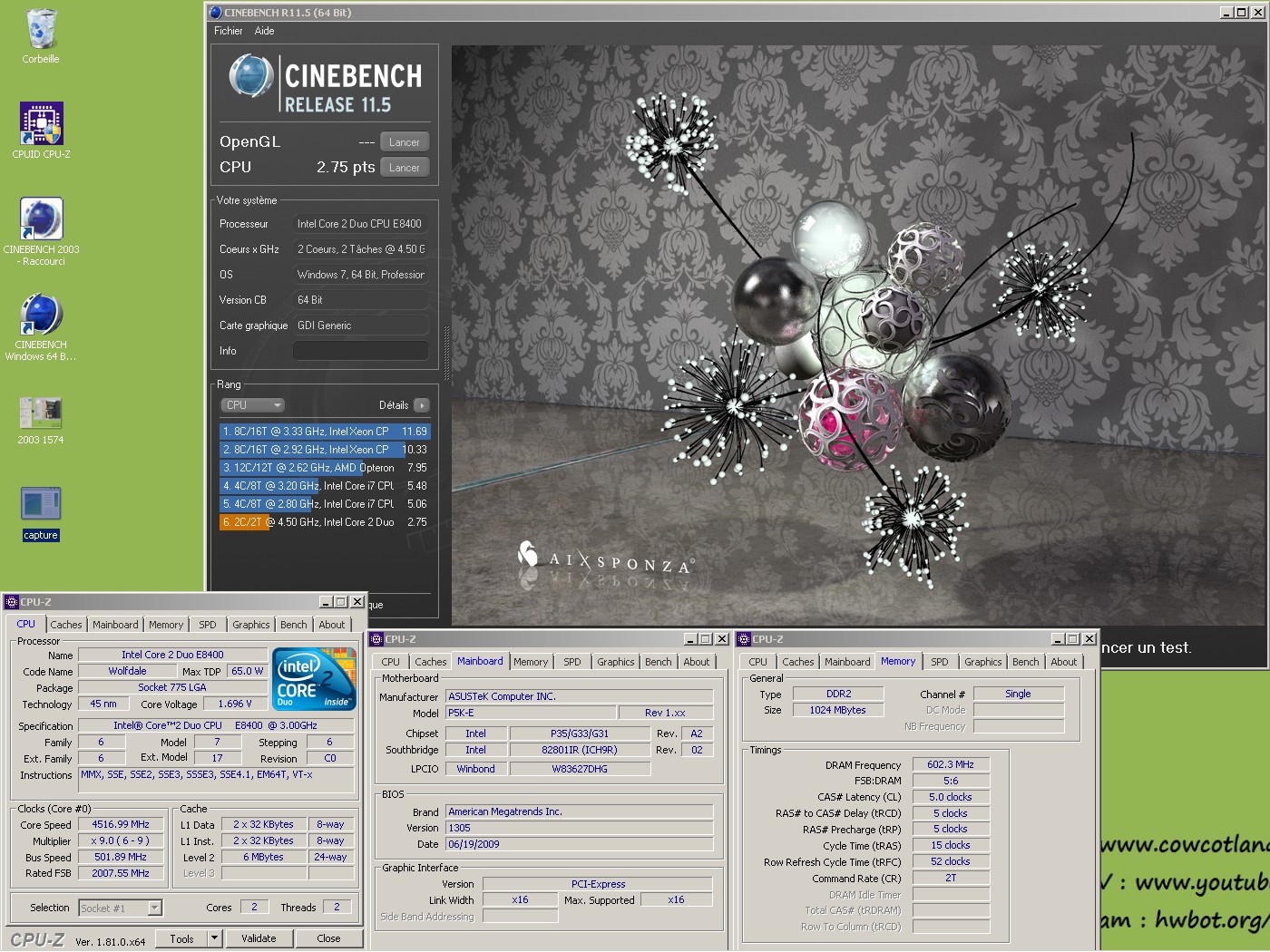Open Bench tab in the Memory CPU-Z window
Viewport: 1270px width, 952px height.
pyautogui.click(x=1026, y=662)
